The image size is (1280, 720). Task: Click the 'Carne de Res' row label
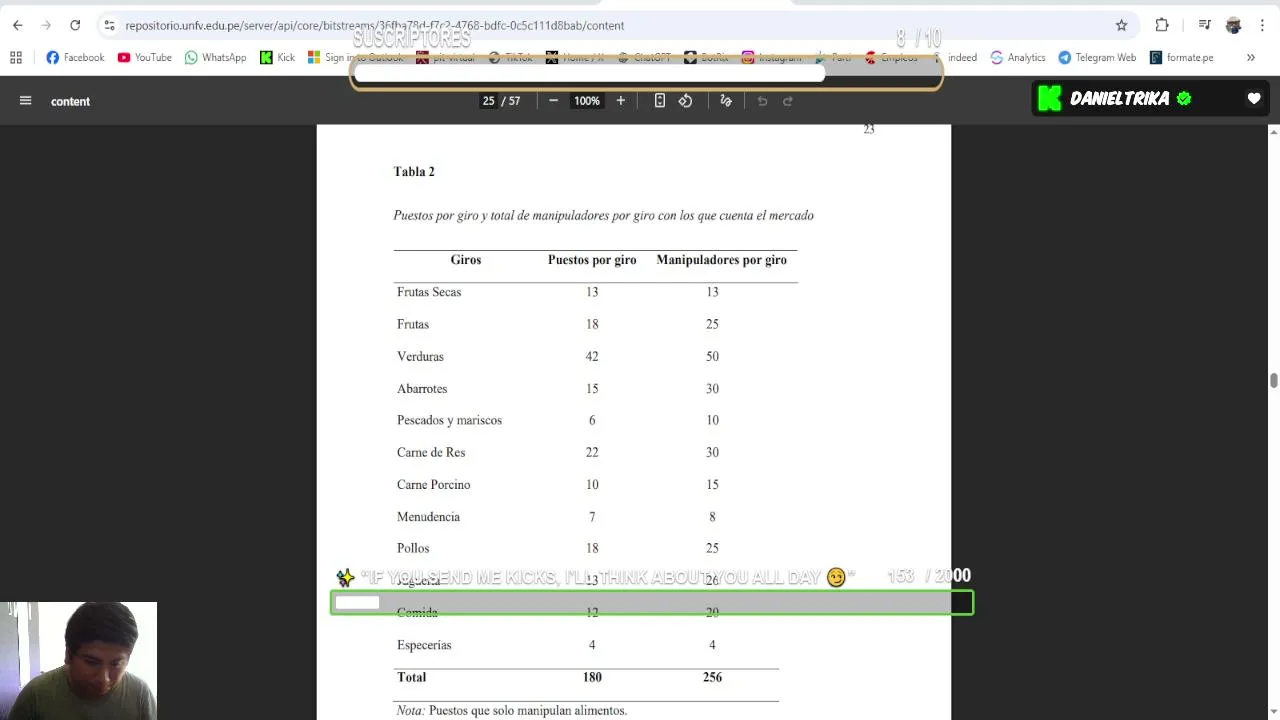tap(431, 452)
